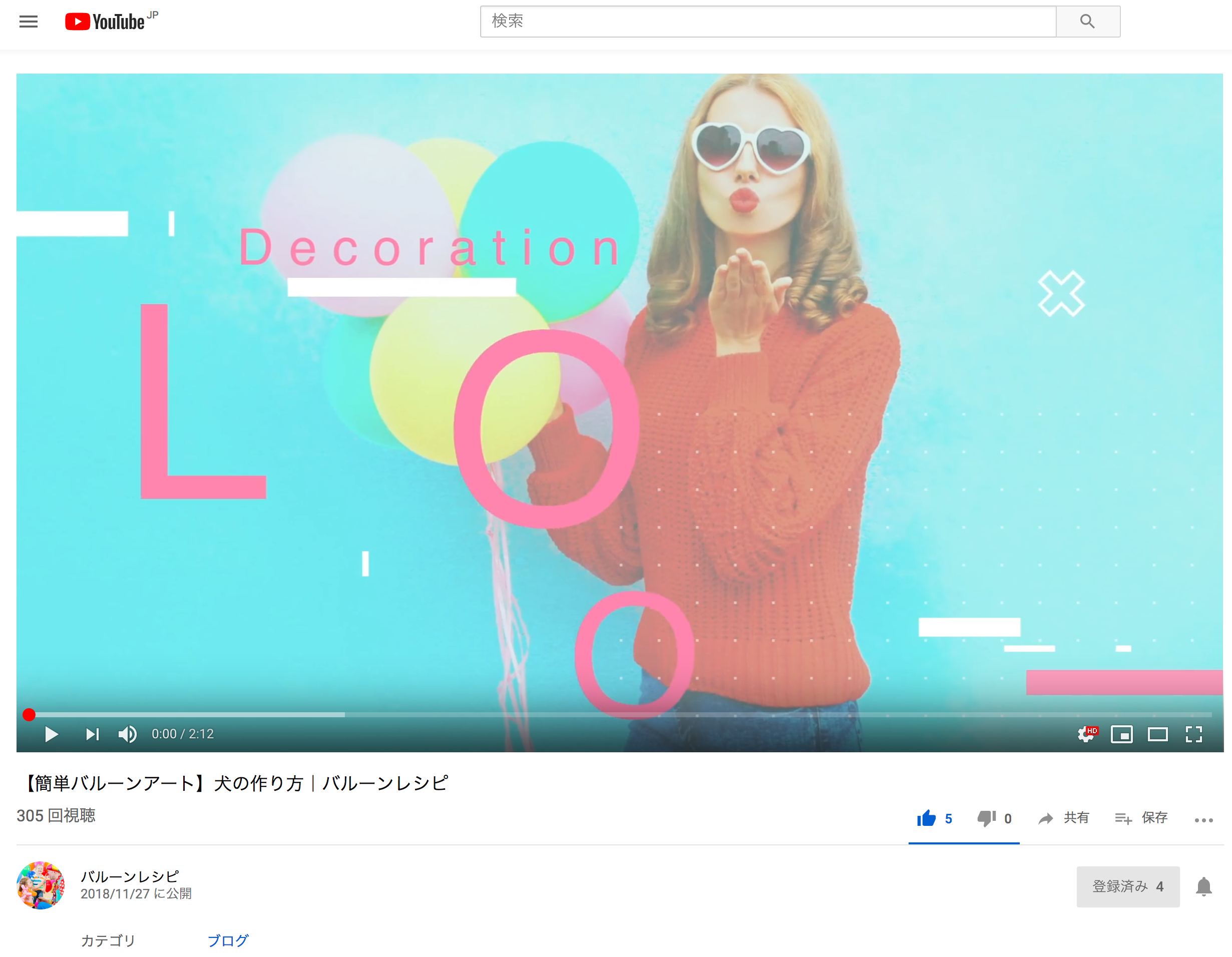Click the video progress bar
Viewport: 1232px width, 957px height.
[621, 714]
